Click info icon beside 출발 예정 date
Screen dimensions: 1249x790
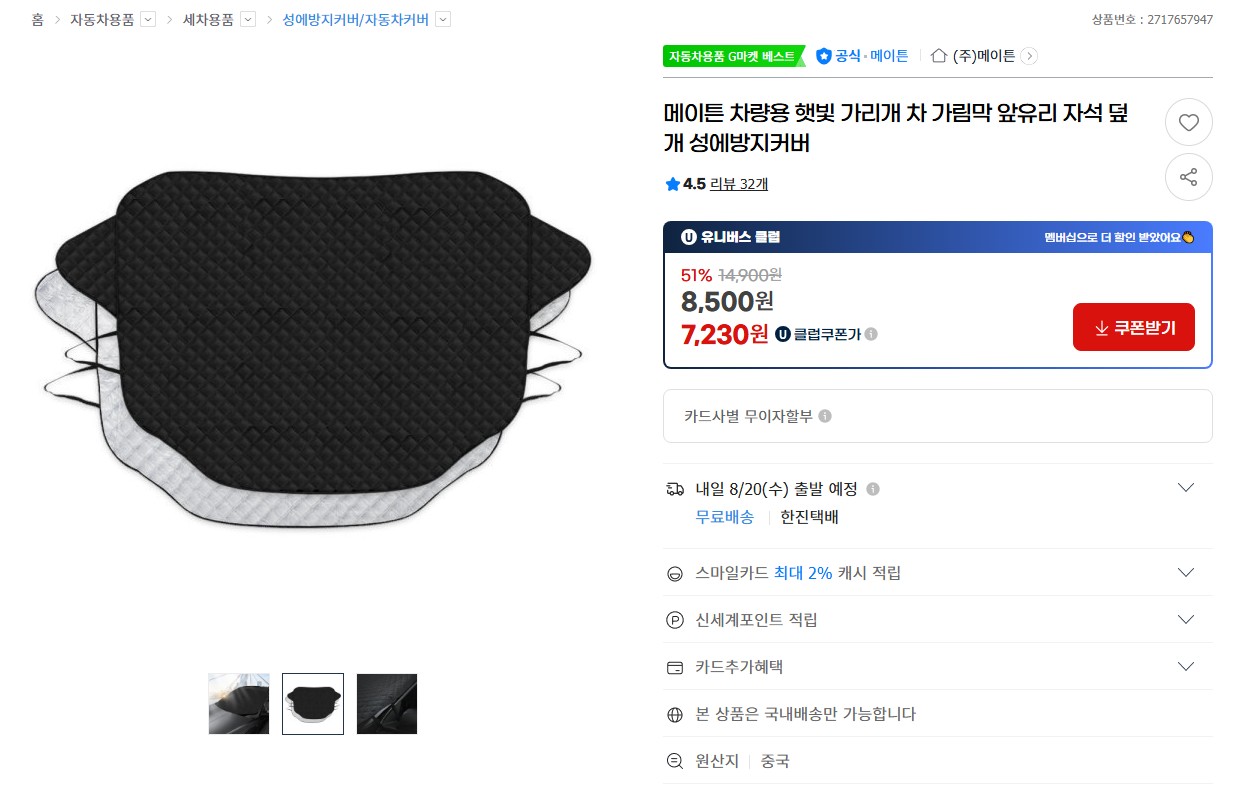(873, 489)
